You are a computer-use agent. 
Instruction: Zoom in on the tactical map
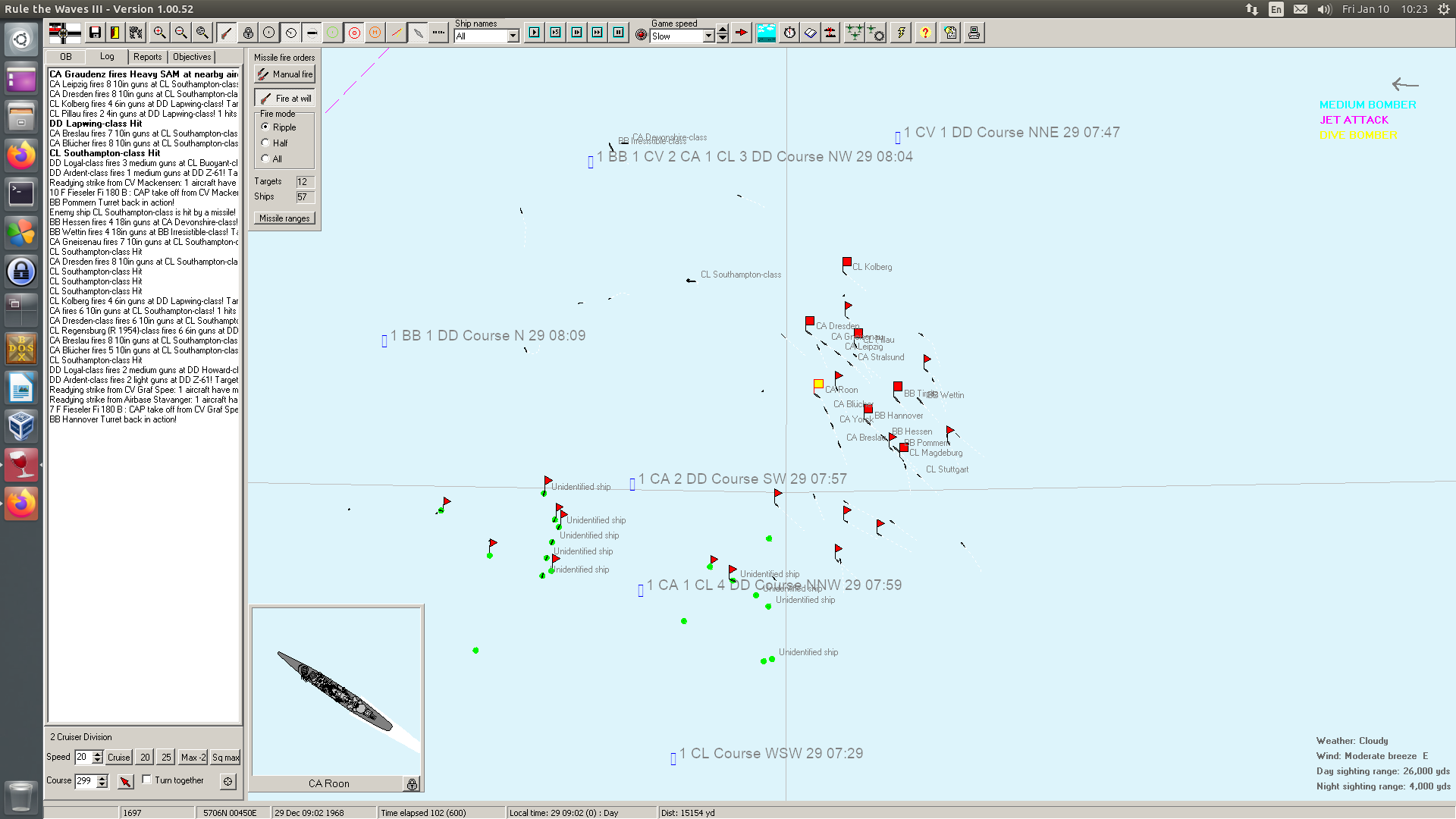click(x=159, y=33)
